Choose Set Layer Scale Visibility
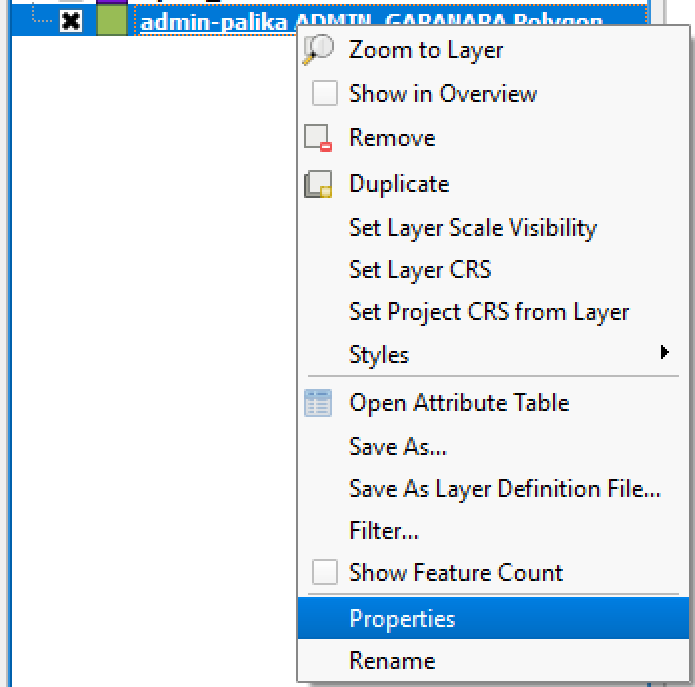 tap(472, 228)
